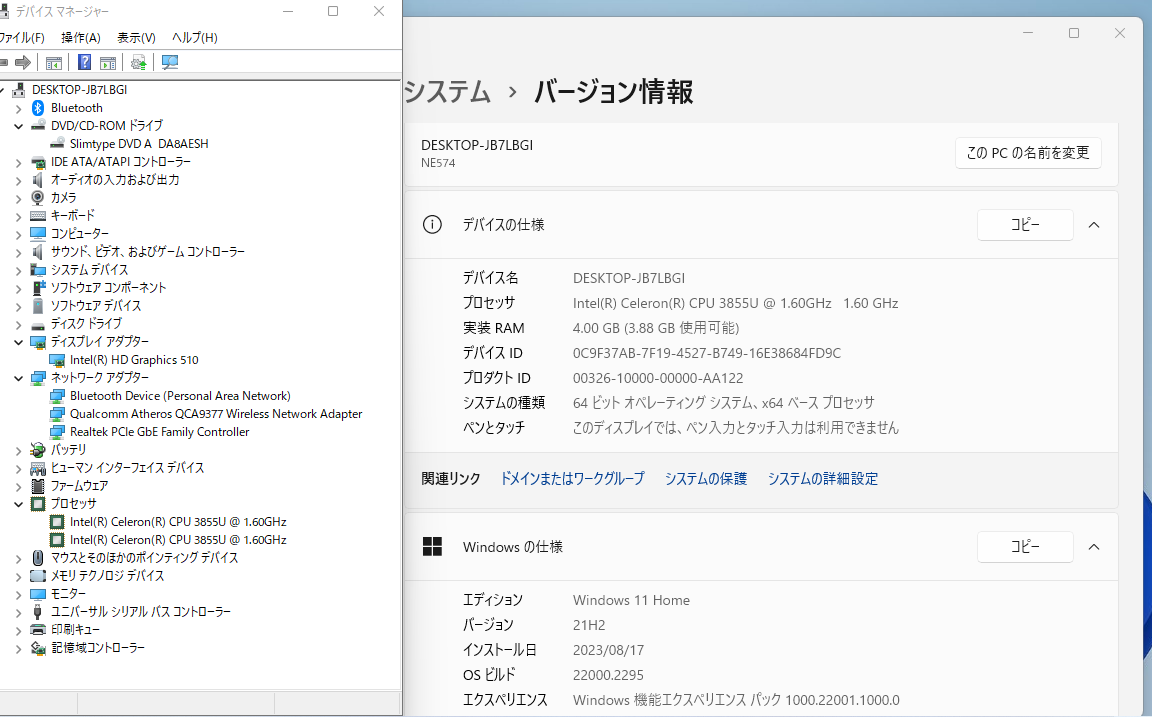Click the disk drives (ディスク ドライブ) icon
This screenshot has width=1152, height=717.
(x=38, y=324)
